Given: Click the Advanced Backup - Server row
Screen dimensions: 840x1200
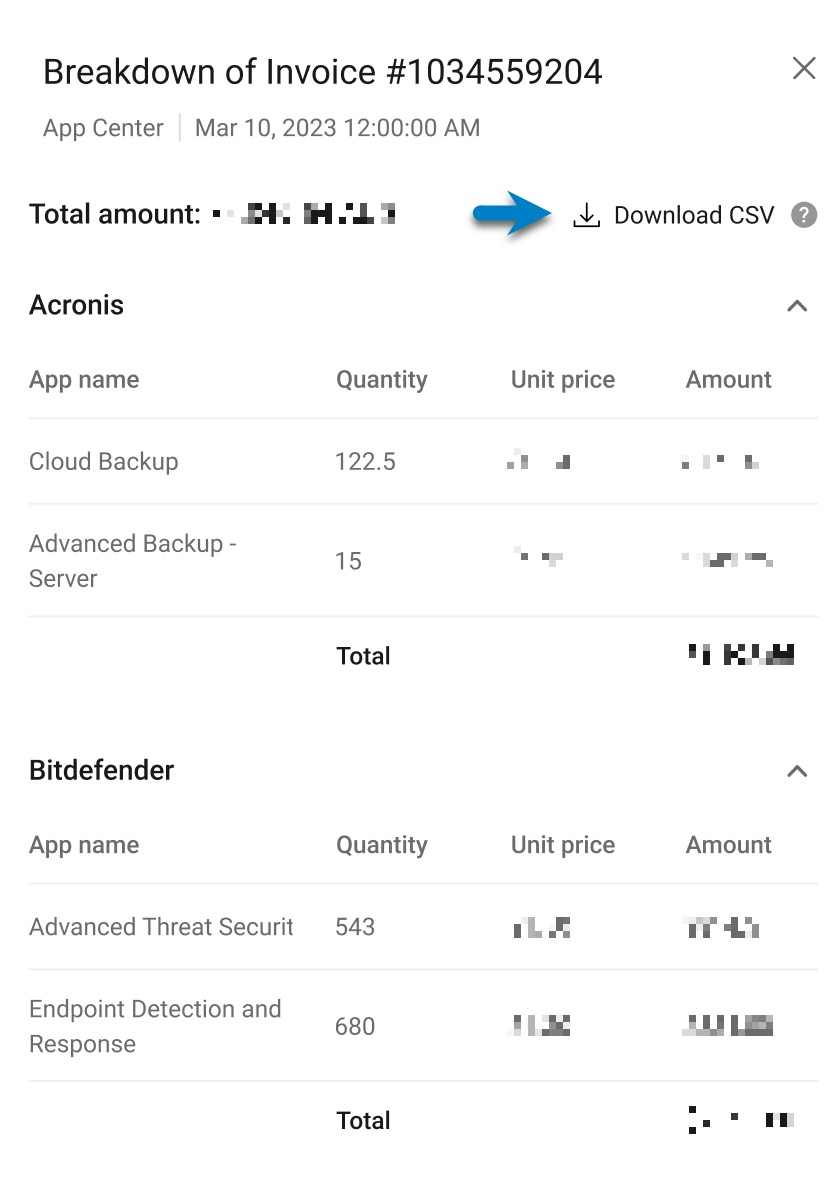Looking at the screenshot, I should 423,561.
